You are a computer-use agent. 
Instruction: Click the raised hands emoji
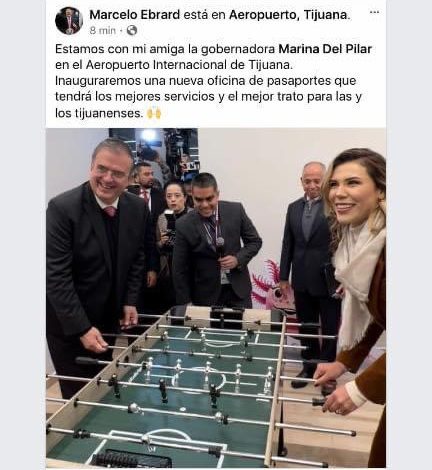point(154,113)
